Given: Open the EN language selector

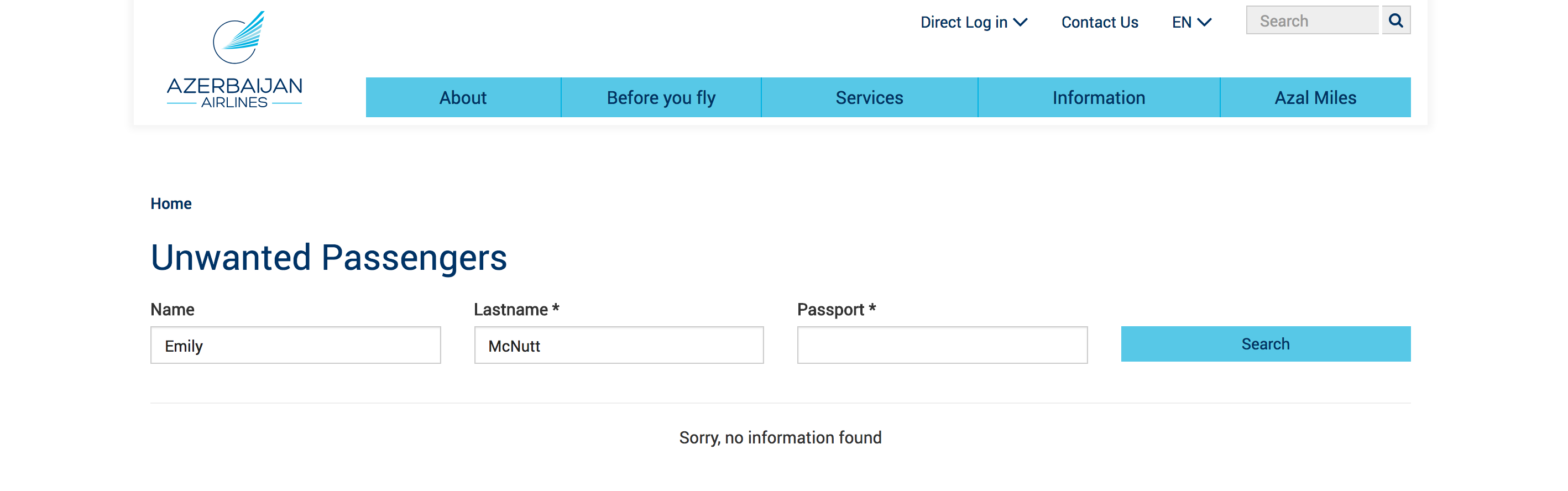Looking at the screenshot, I should click(1190, 23).
